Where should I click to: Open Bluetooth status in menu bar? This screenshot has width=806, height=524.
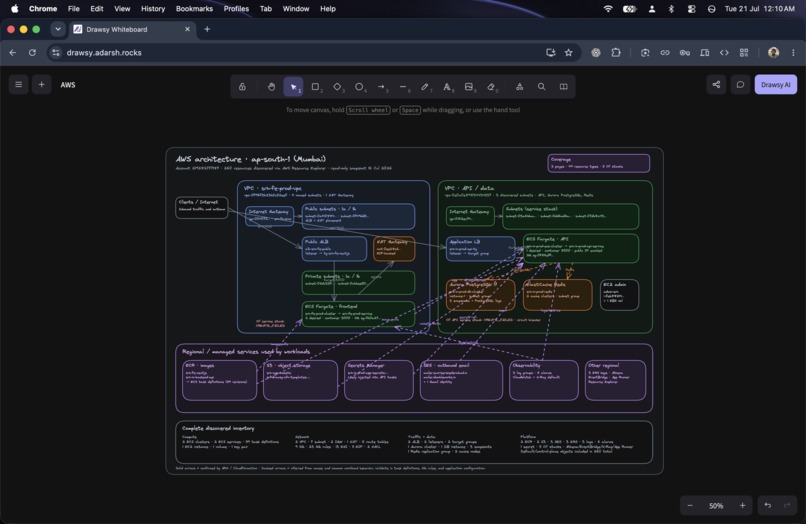coord(671,9)
